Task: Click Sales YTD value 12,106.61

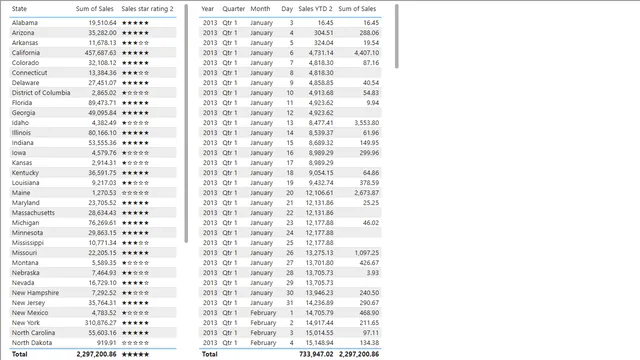Action: pos(319,193)
